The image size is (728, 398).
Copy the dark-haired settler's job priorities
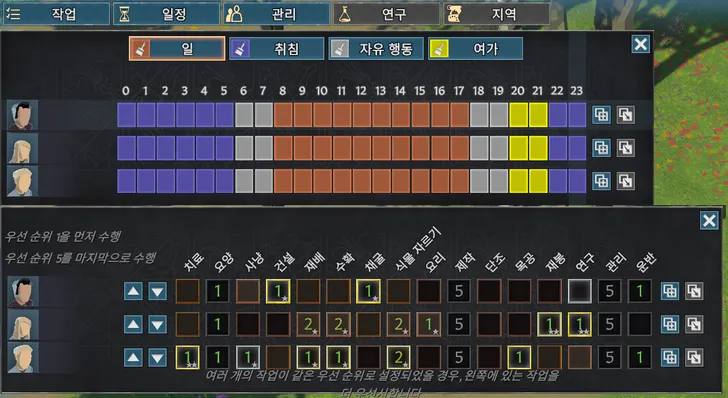point(670,291)
